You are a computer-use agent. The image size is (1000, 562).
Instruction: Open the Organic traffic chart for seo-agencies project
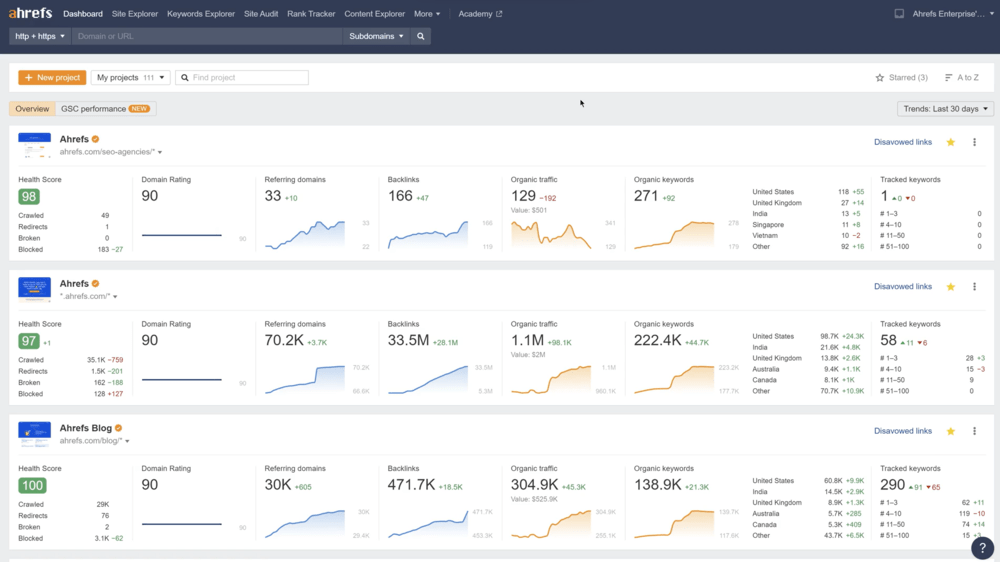point(551,234)
